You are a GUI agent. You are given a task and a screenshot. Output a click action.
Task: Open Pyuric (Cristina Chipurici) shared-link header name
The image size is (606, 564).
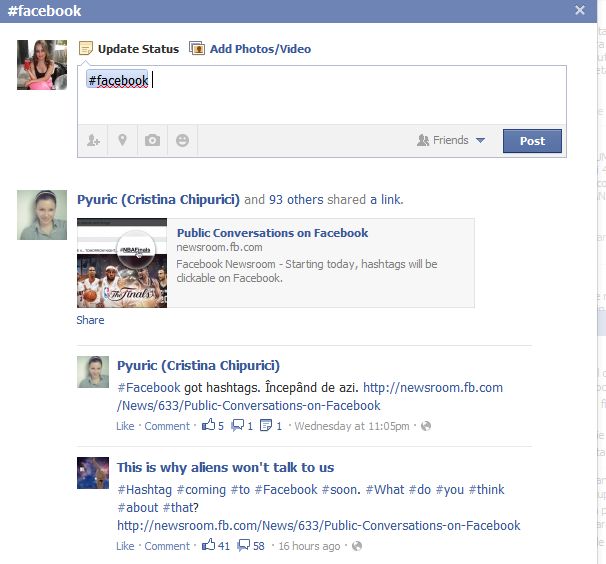pos(158,199)
